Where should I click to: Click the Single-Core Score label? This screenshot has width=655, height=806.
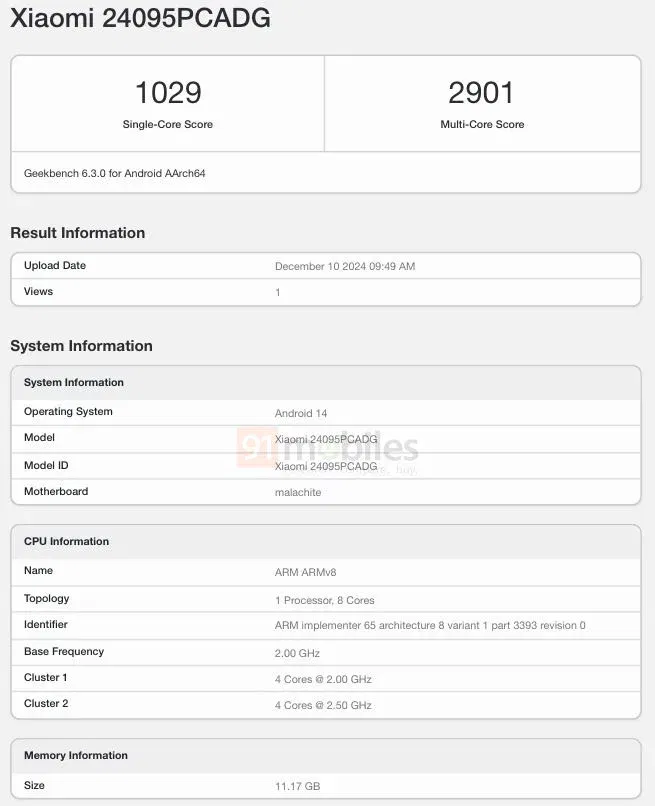[168, 124]
